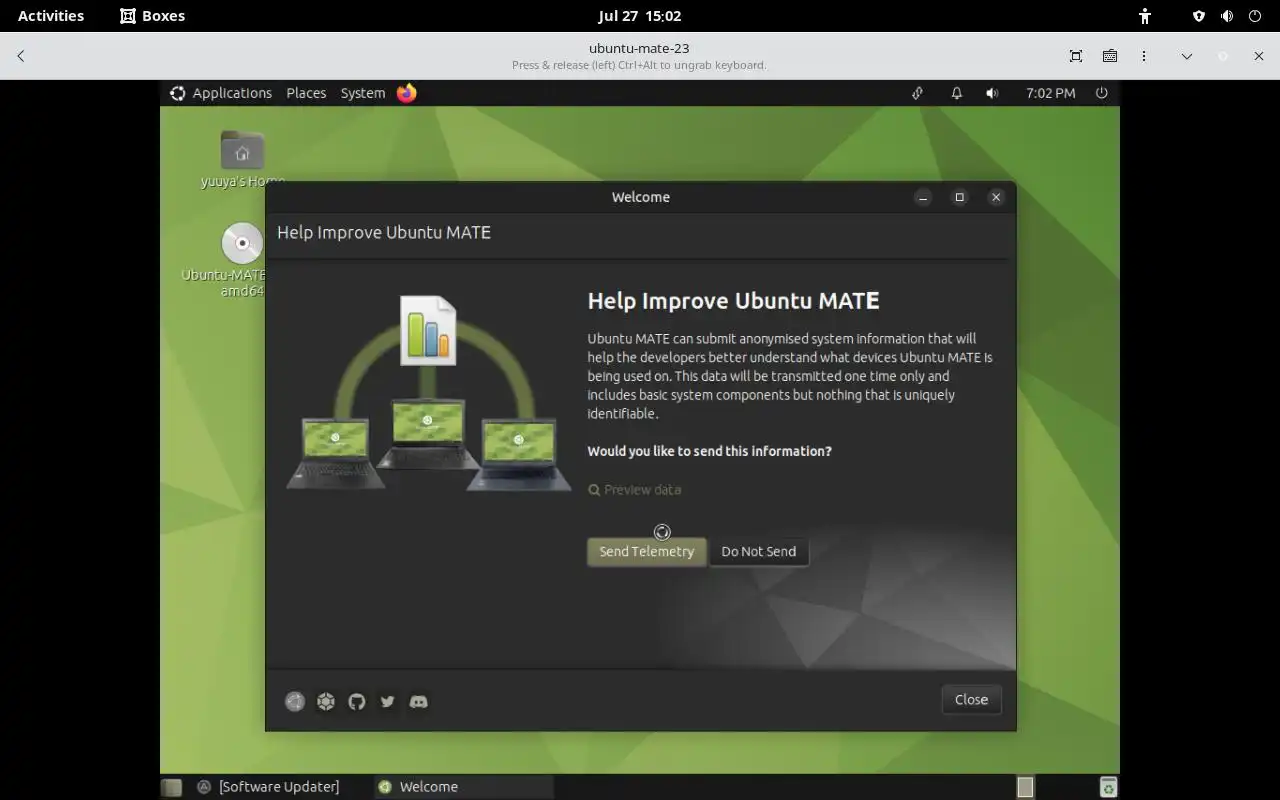Open the three-dot menu in Boxes header
This screenshot has height=800, width=1280.
pos(1144,56)
